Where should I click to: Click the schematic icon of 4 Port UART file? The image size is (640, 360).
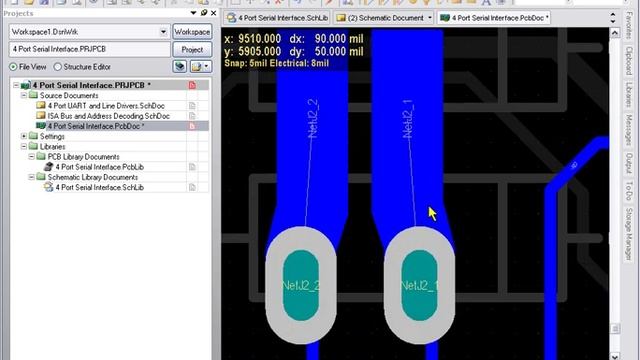click(x=41, y=105)
